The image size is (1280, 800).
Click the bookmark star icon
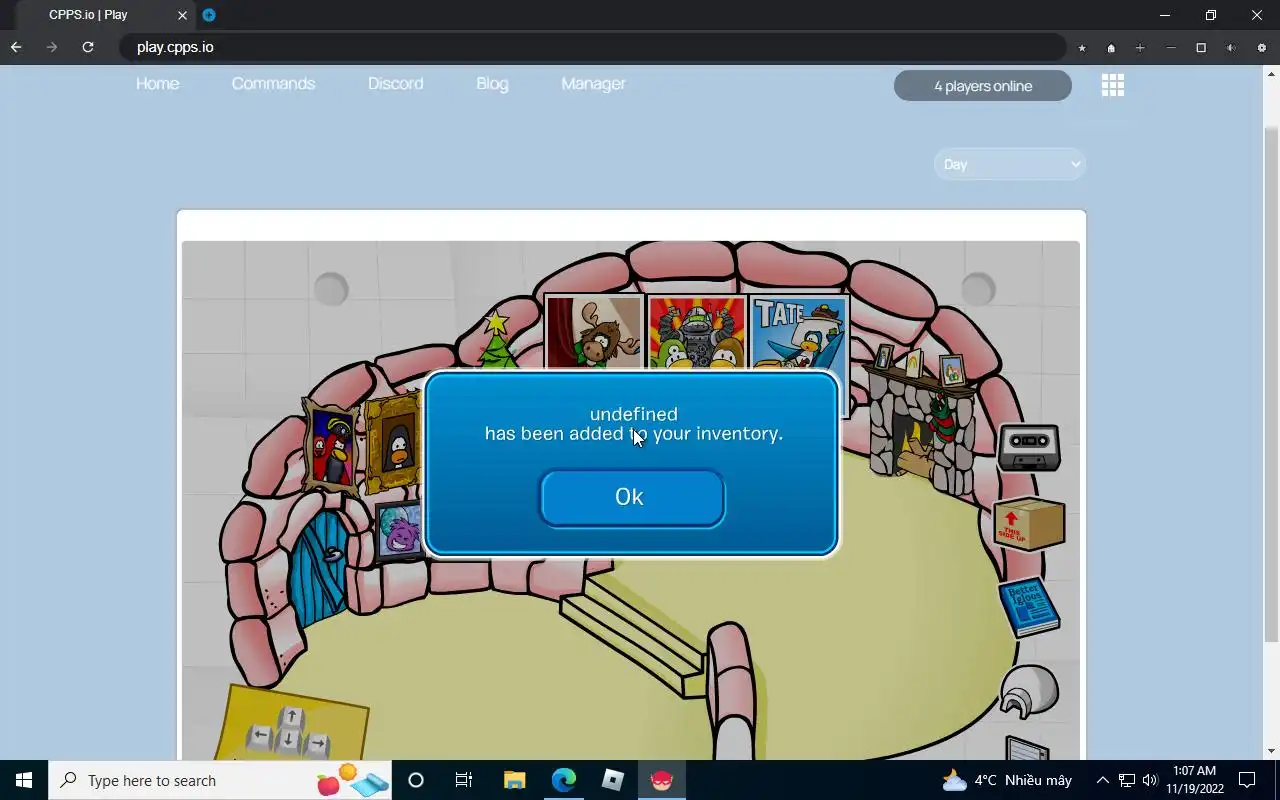[1082, 48]
